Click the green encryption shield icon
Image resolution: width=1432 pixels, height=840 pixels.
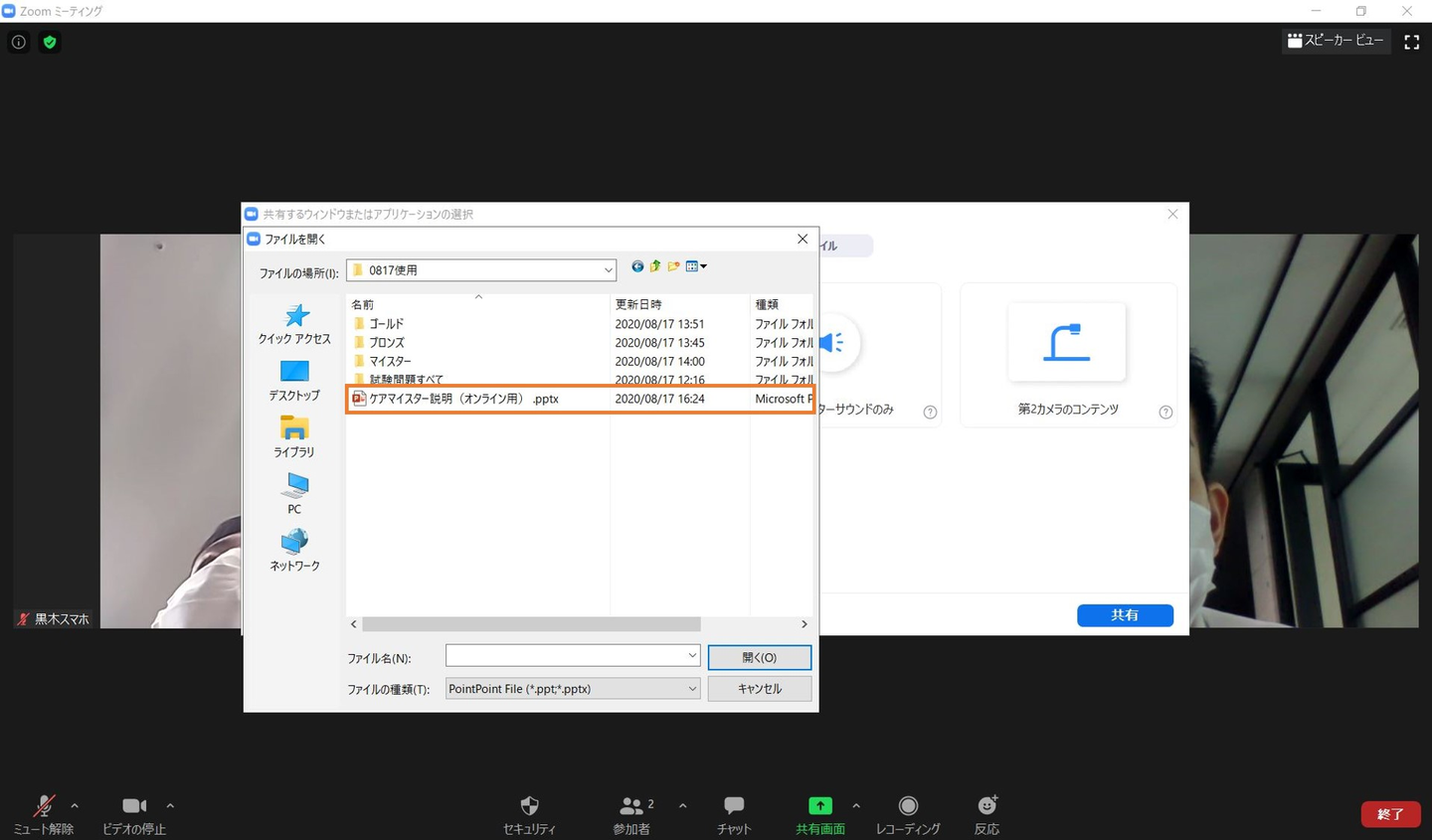[x=50, y=42]
